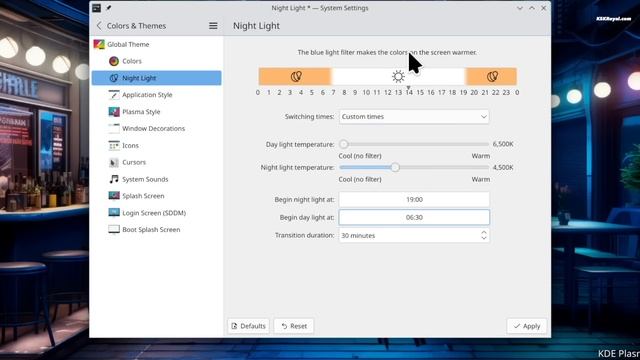Click the Night Light page heading
Image resolution: width=640 pixels, height=360 pixels.
[256, 26]
